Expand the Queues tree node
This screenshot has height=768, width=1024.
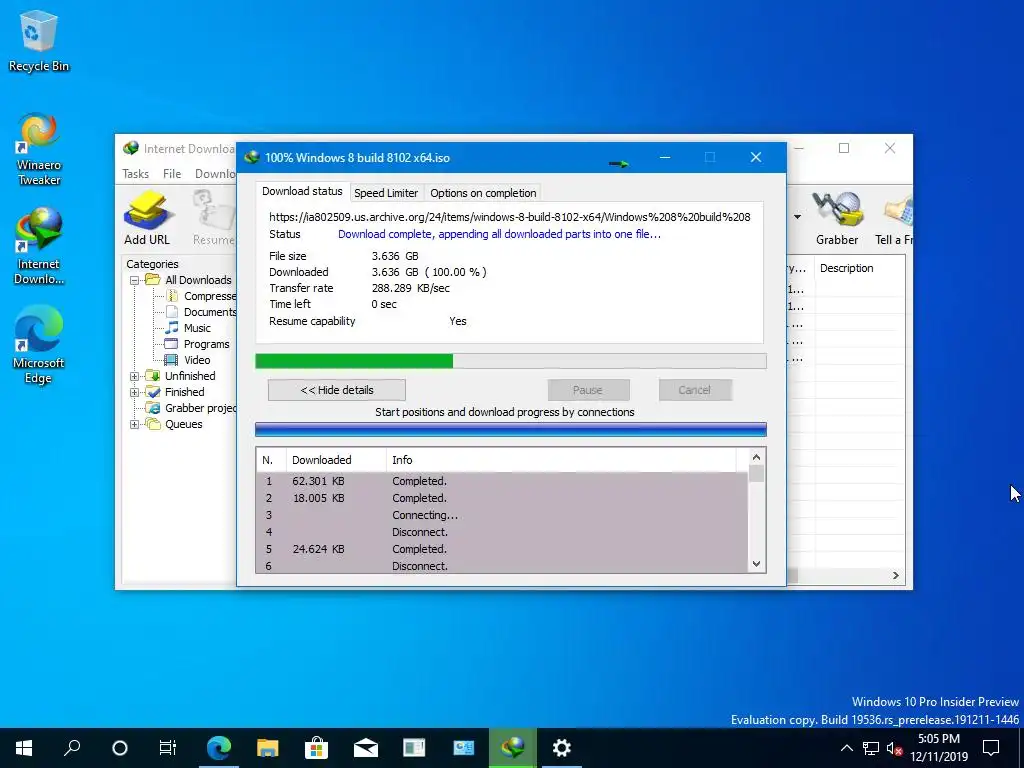pyautogui.click(x=135, y=424)
